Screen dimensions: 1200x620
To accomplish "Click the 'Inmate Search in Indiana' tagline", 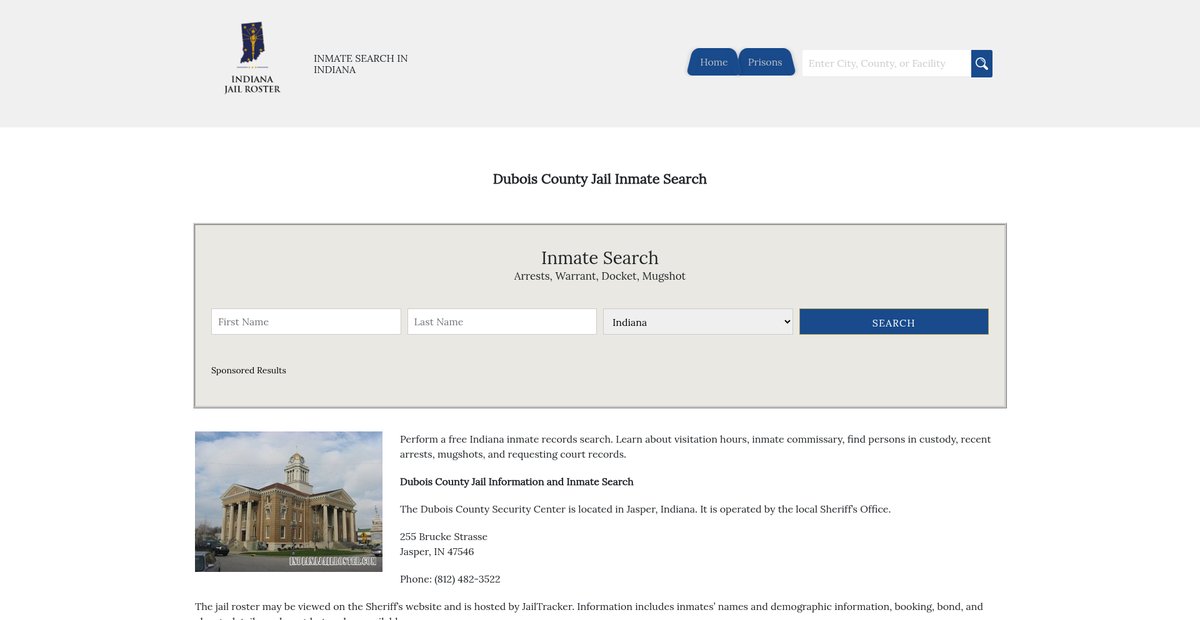I will [x=360, y=64].
